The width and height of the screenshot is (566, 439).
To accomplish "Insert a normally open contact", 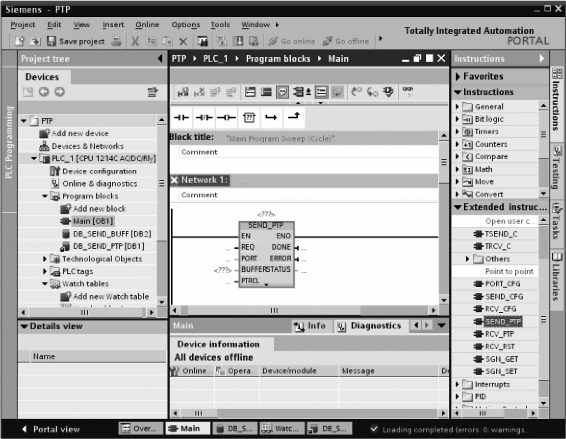I will [181, 117].
